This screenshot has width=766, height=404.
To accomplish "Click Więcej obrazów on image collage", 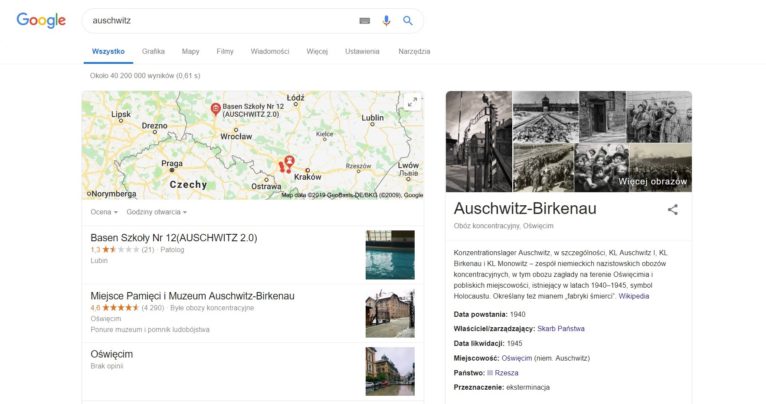I will point(652,181).
